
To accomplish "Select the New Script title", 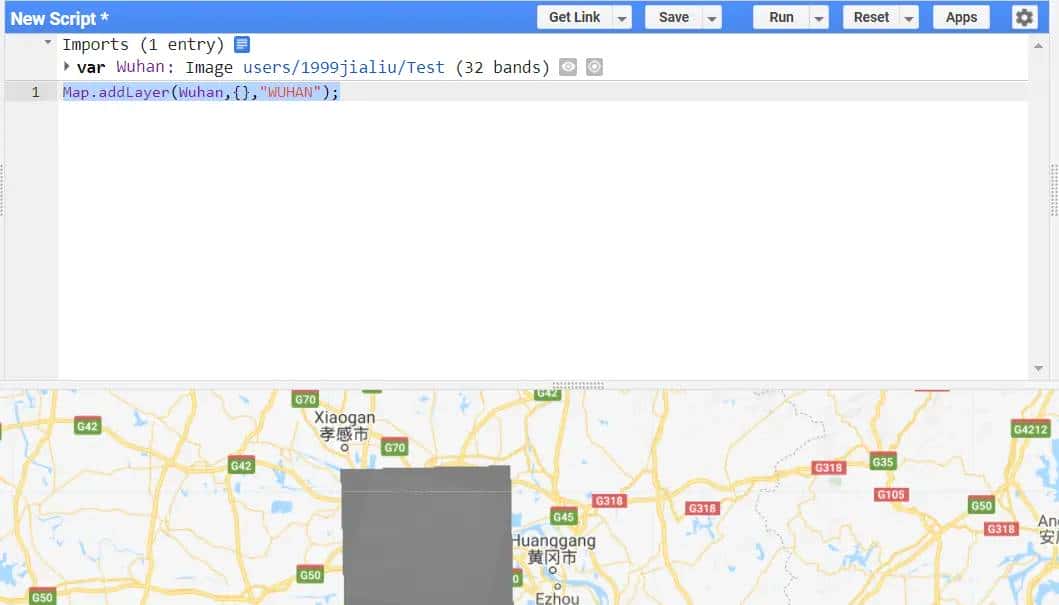I will pyautogui.click(x=59, y=17).
